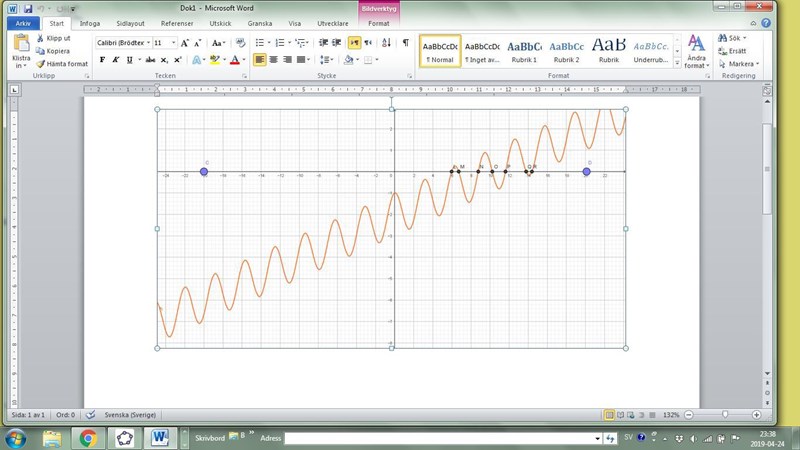
Task: Toggle bold formatting
Action: [x=102, y=60]
